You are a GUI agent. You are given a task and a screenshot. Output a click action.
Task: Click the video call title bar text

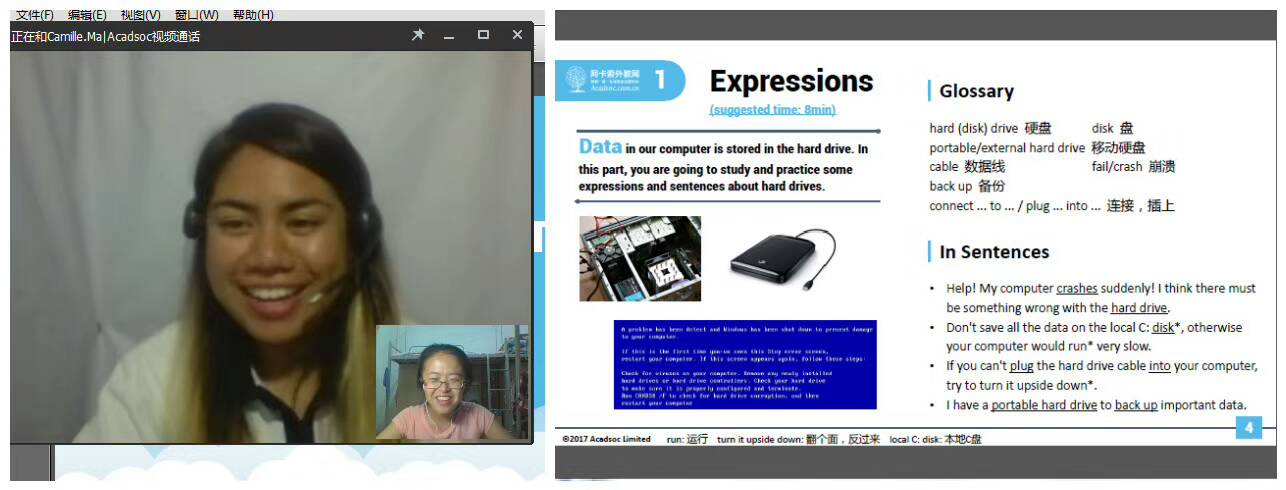click(106, 36)
